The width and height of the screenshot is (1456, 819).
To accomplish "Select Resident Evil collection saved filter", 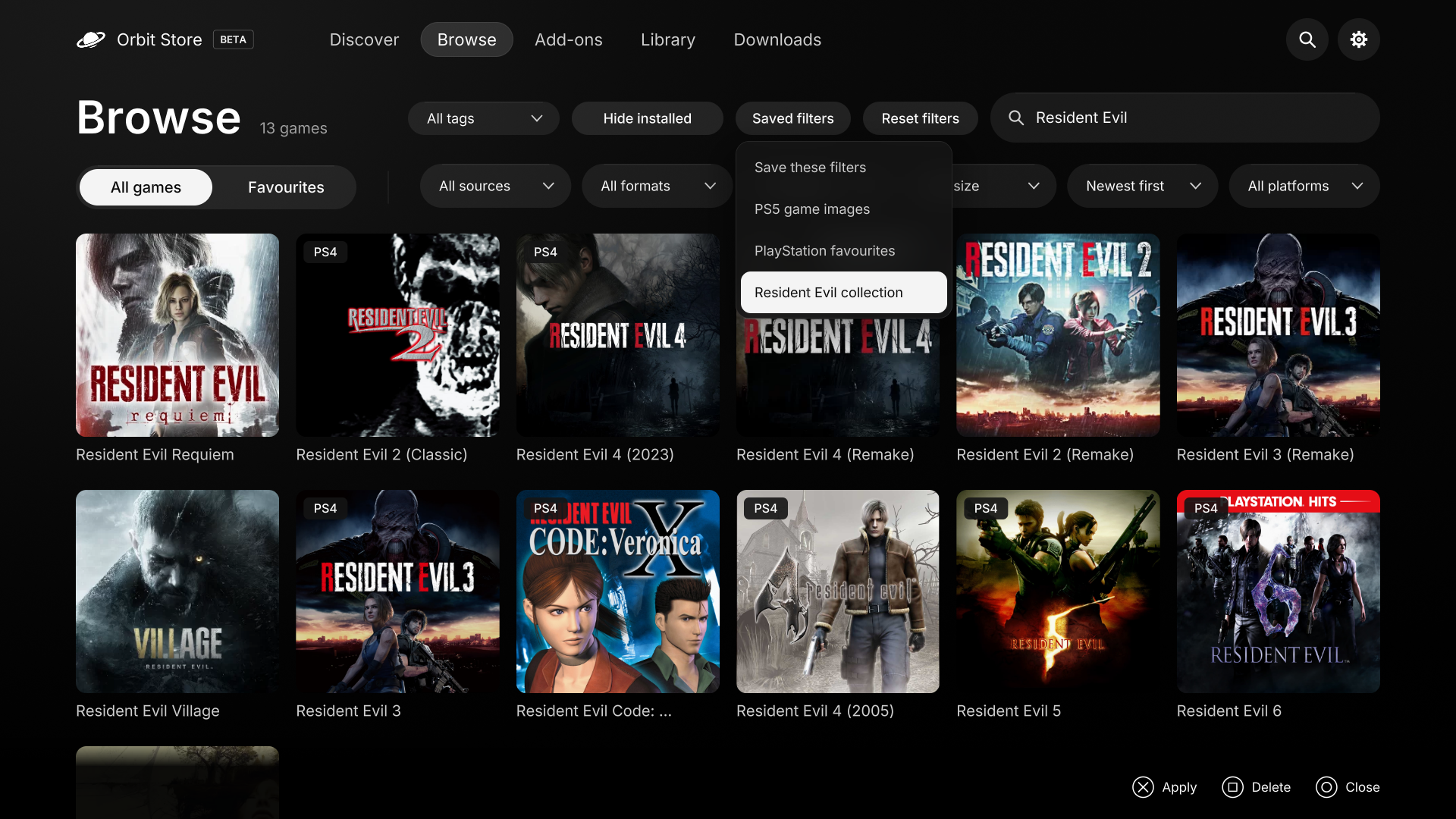I will [843, 293].
